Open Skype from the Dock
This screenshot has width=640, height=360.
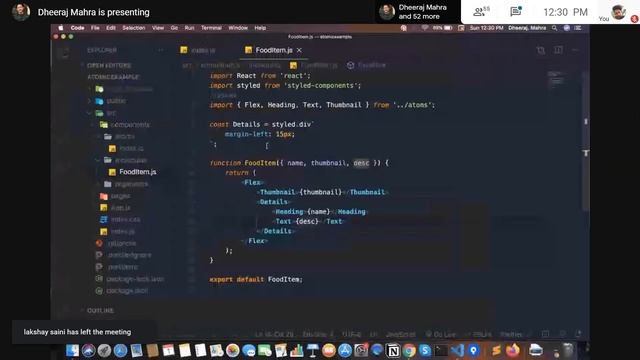click(425, 350)
